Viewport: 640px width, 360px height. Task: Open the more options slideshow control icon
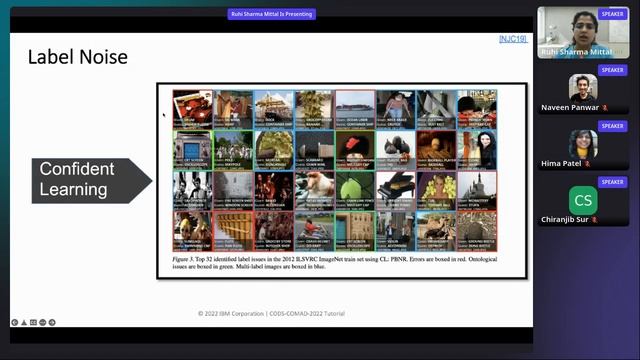[42, 322]
